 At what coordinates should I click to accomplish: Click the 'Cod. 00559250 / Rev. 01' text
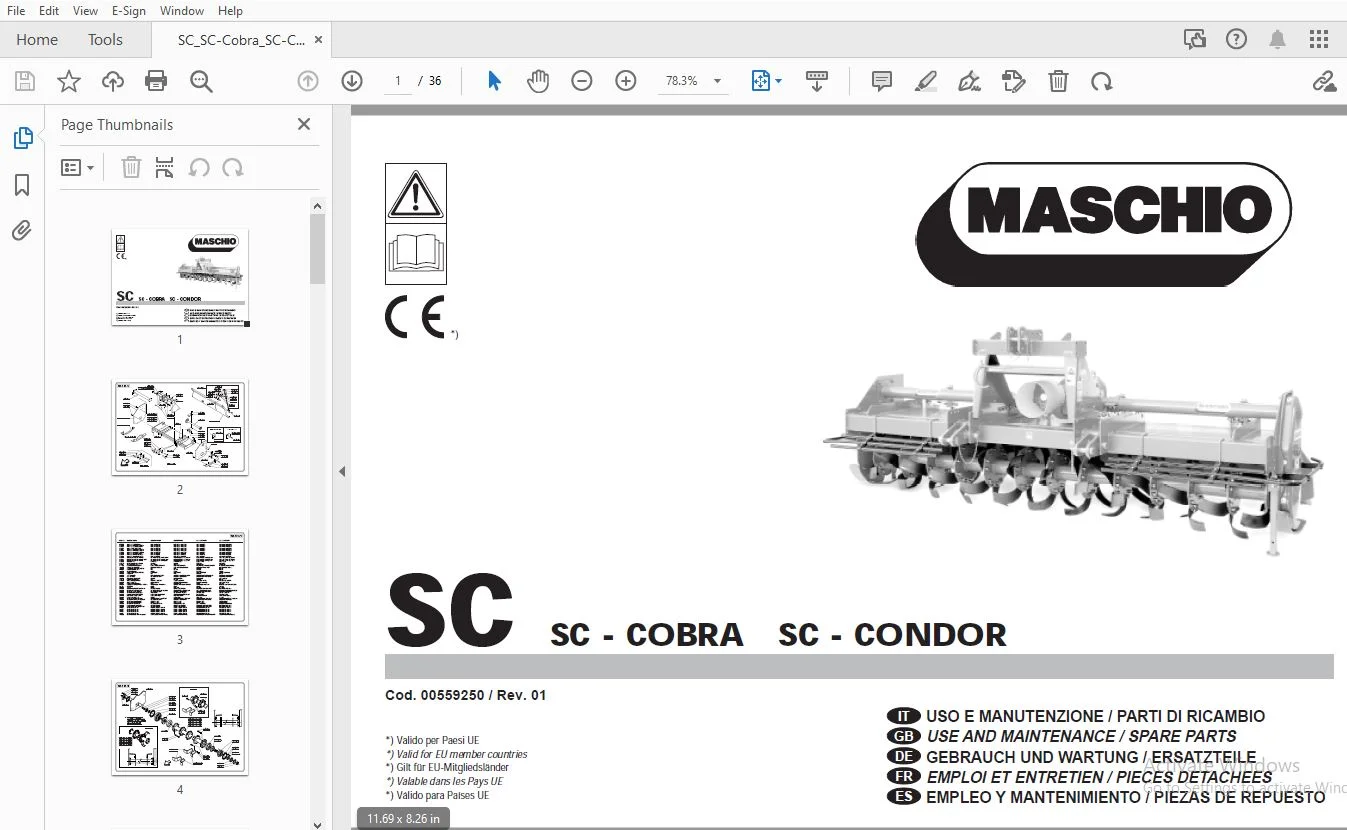click(x=466, y=696)
